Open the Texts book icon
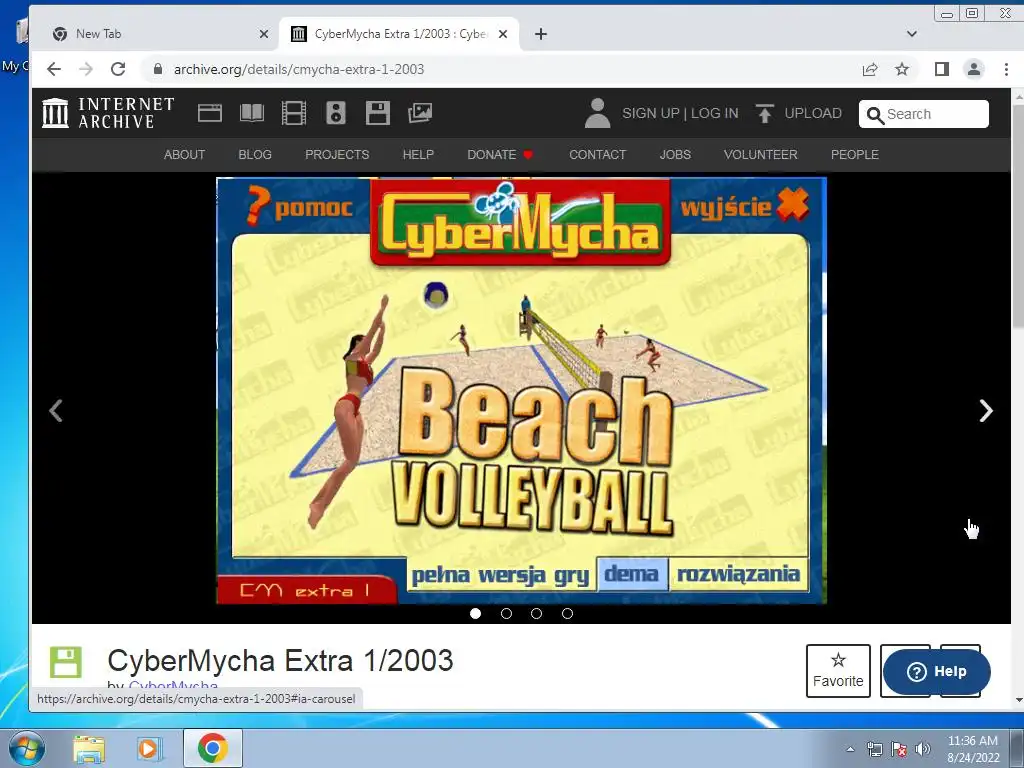Screen dimensions: 1024x768 click(251, 113)
